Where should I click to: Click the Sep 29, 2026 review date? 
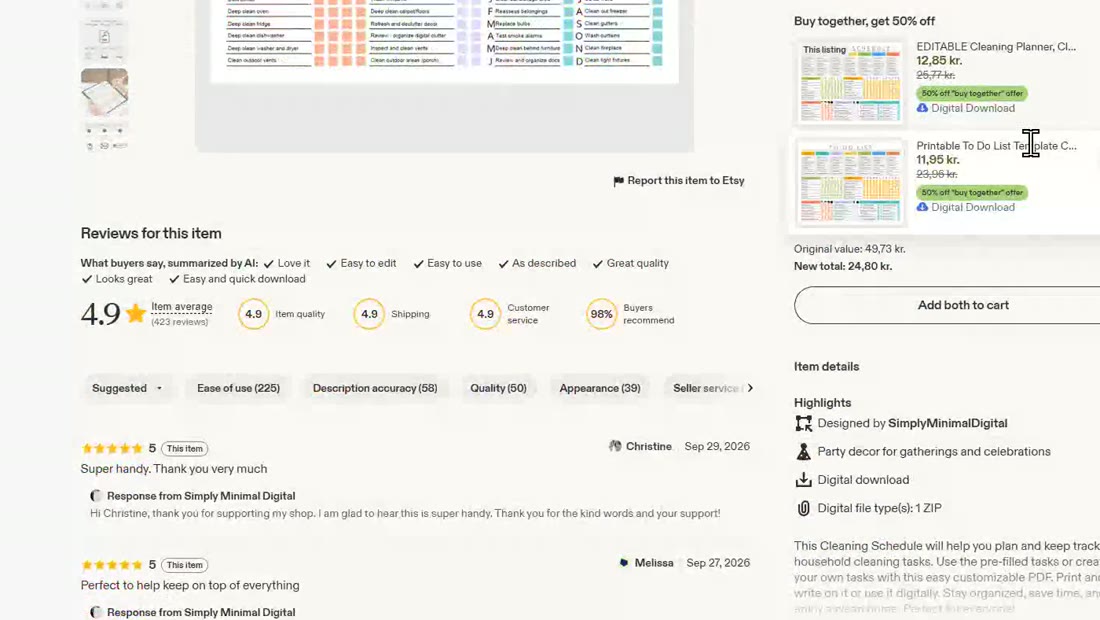[x=717, y=446]
